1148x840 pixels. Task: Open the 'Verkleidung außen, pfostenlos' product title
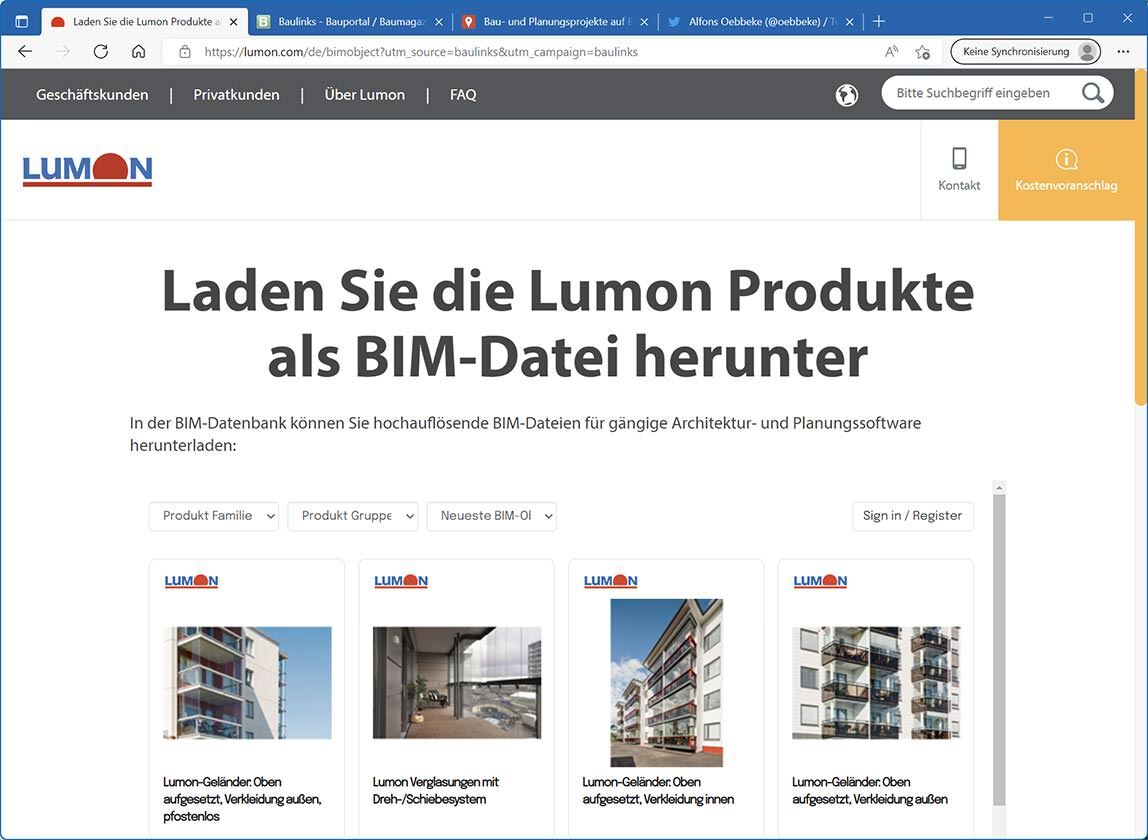tap(242, 799)
